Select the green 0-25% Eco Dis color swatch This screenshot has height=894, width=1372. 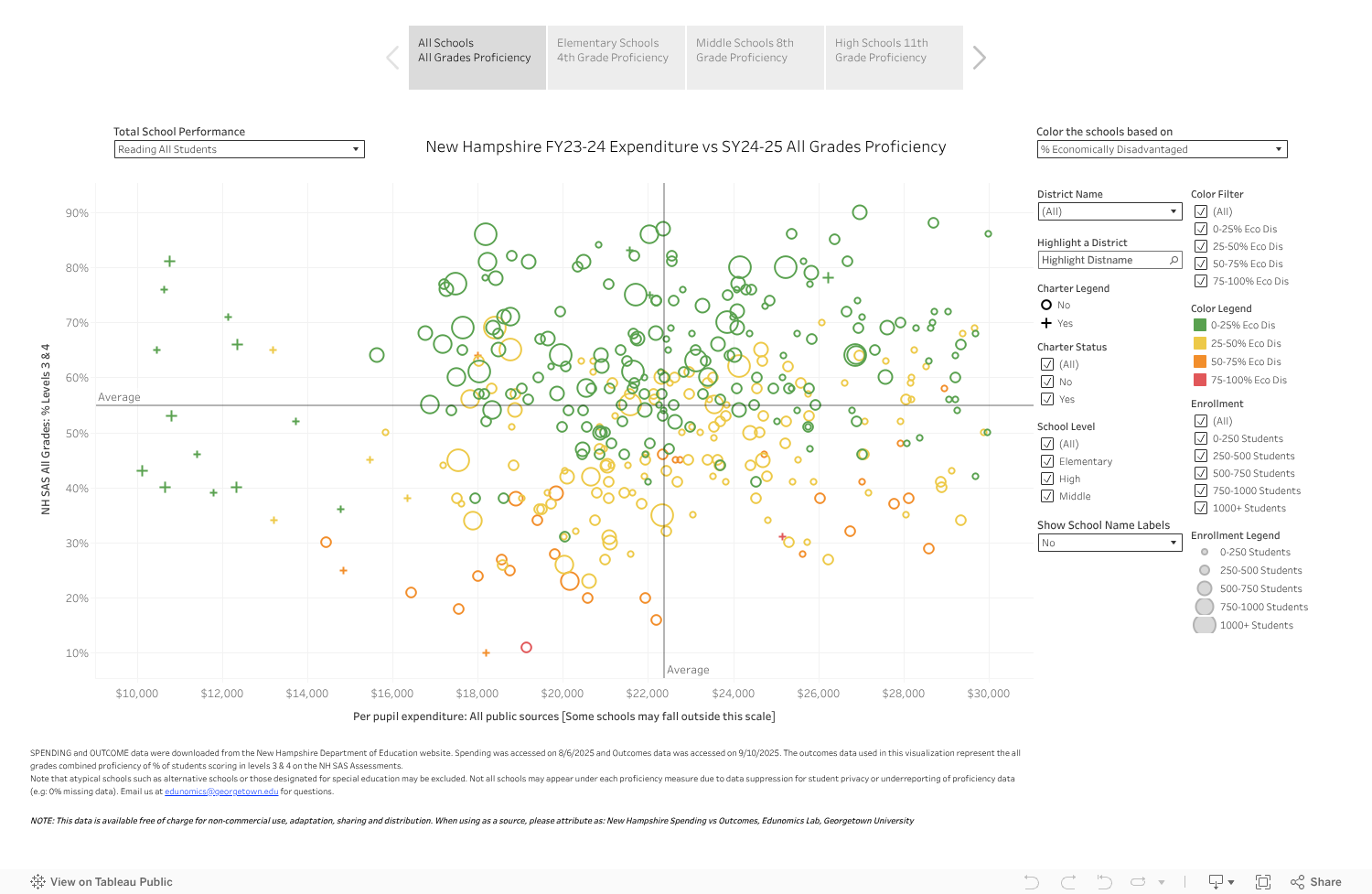[x=1202, y=325]
